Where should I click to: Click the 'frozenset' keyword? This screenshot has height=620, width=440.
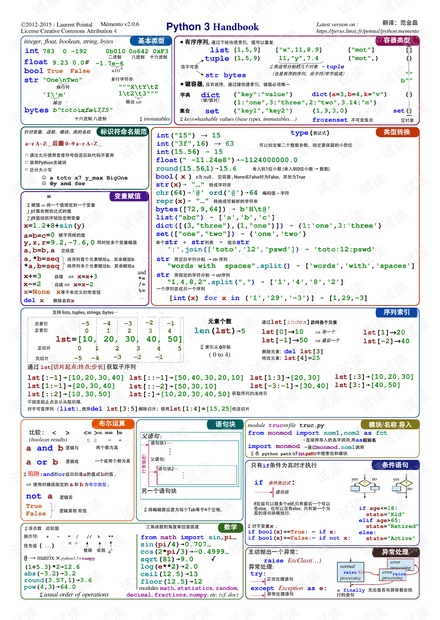point(330,119)
